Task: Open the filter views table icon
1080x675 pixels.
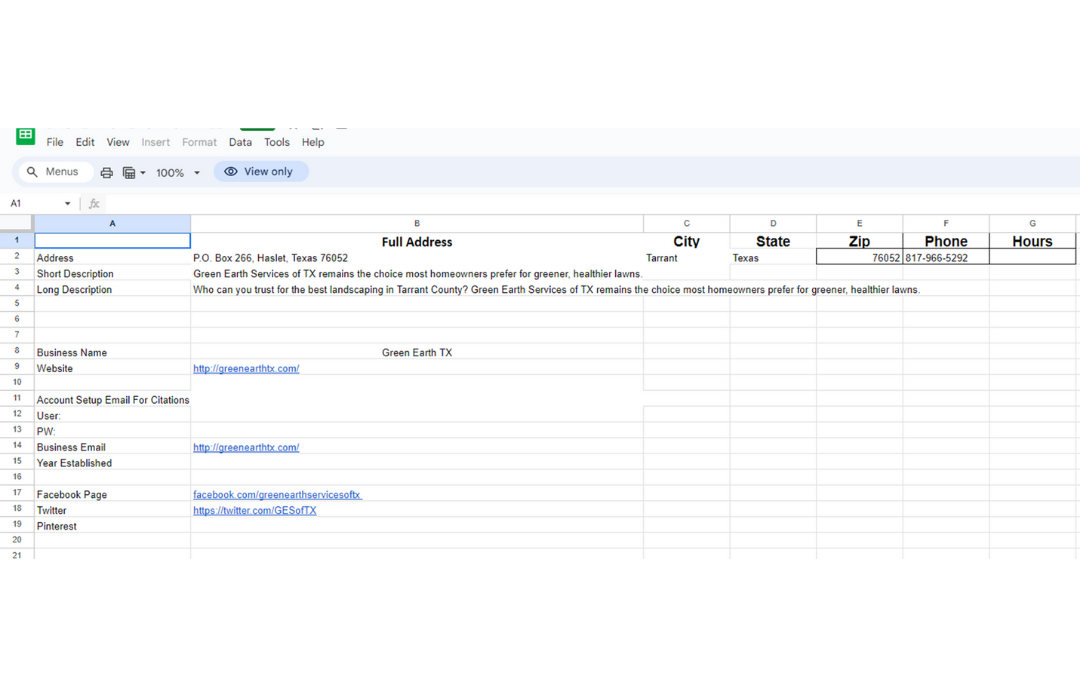Action: (x=129, y=172)
